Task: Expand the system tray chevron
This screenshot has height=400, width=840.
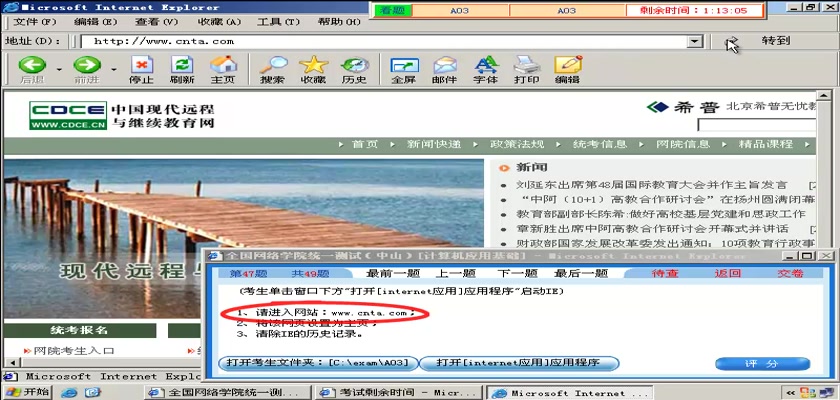Action: [x=790, y=393]
